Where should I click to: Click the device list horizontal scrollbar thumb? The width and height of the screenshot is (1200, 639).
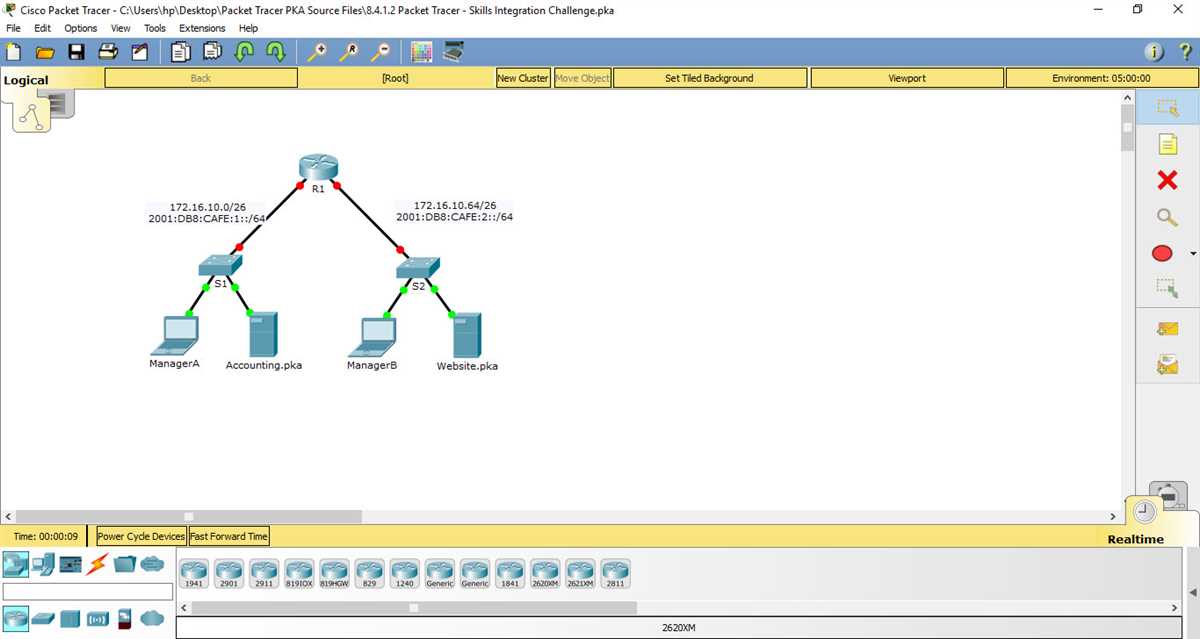coord(414,607)
